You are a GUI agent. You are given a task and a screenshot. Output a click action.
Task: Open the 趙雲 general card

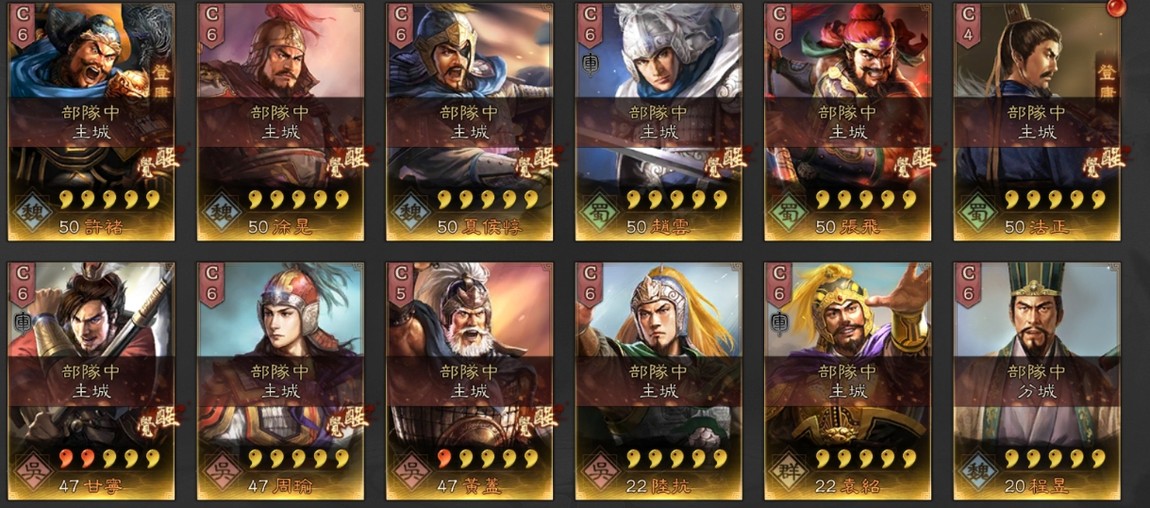click(658, 122)
